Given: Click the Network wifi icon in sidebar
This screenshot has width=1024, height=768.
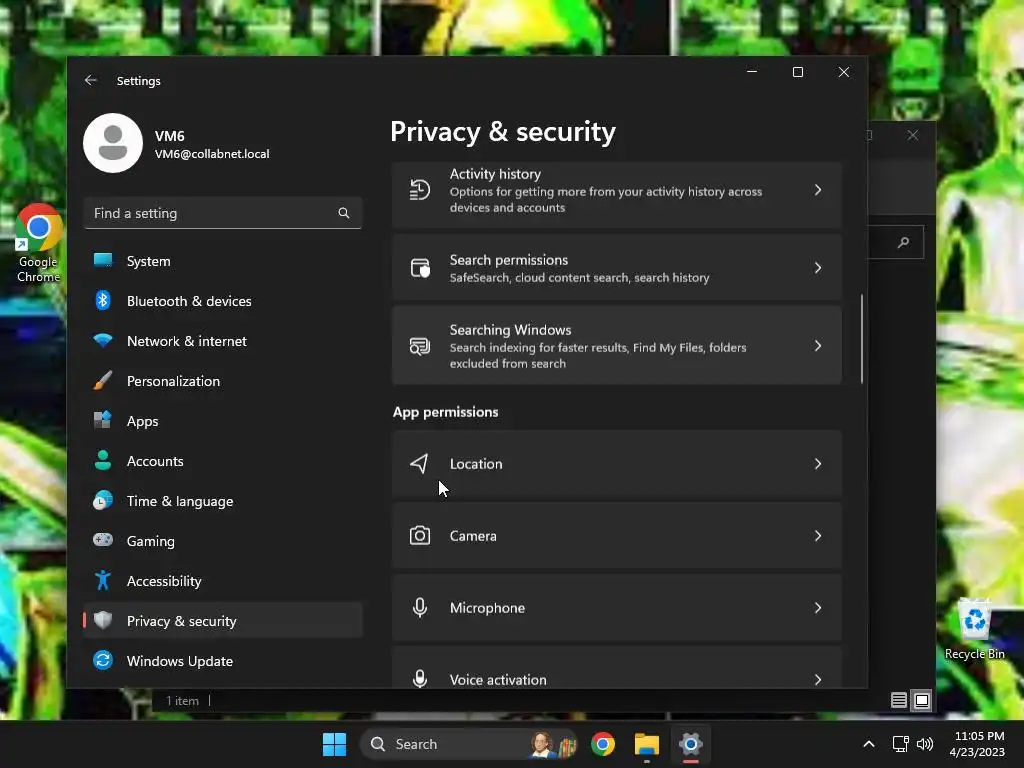Looking at the screenshot, I should click(103, 340).
